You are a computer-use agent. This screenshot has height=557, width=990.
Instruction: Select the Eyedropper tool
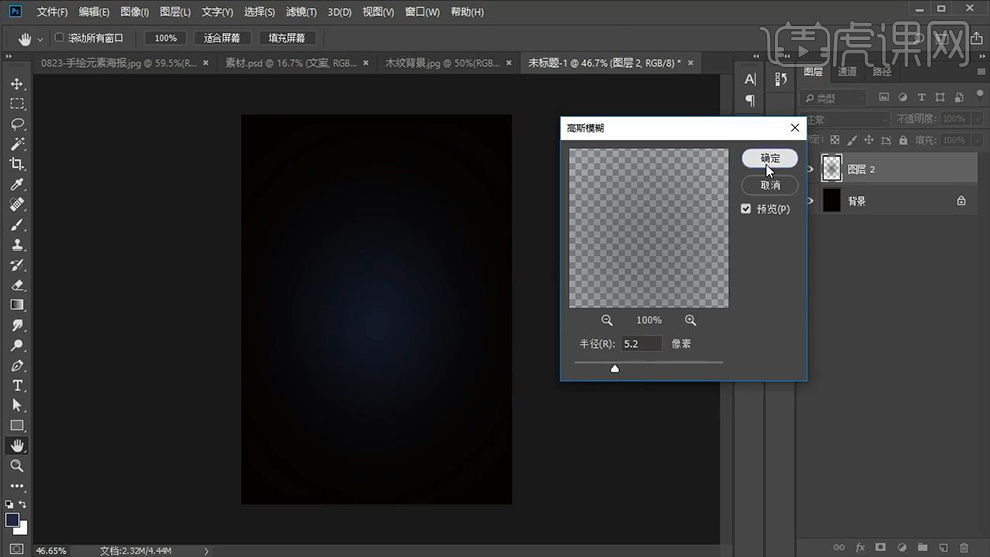(17, 185)
